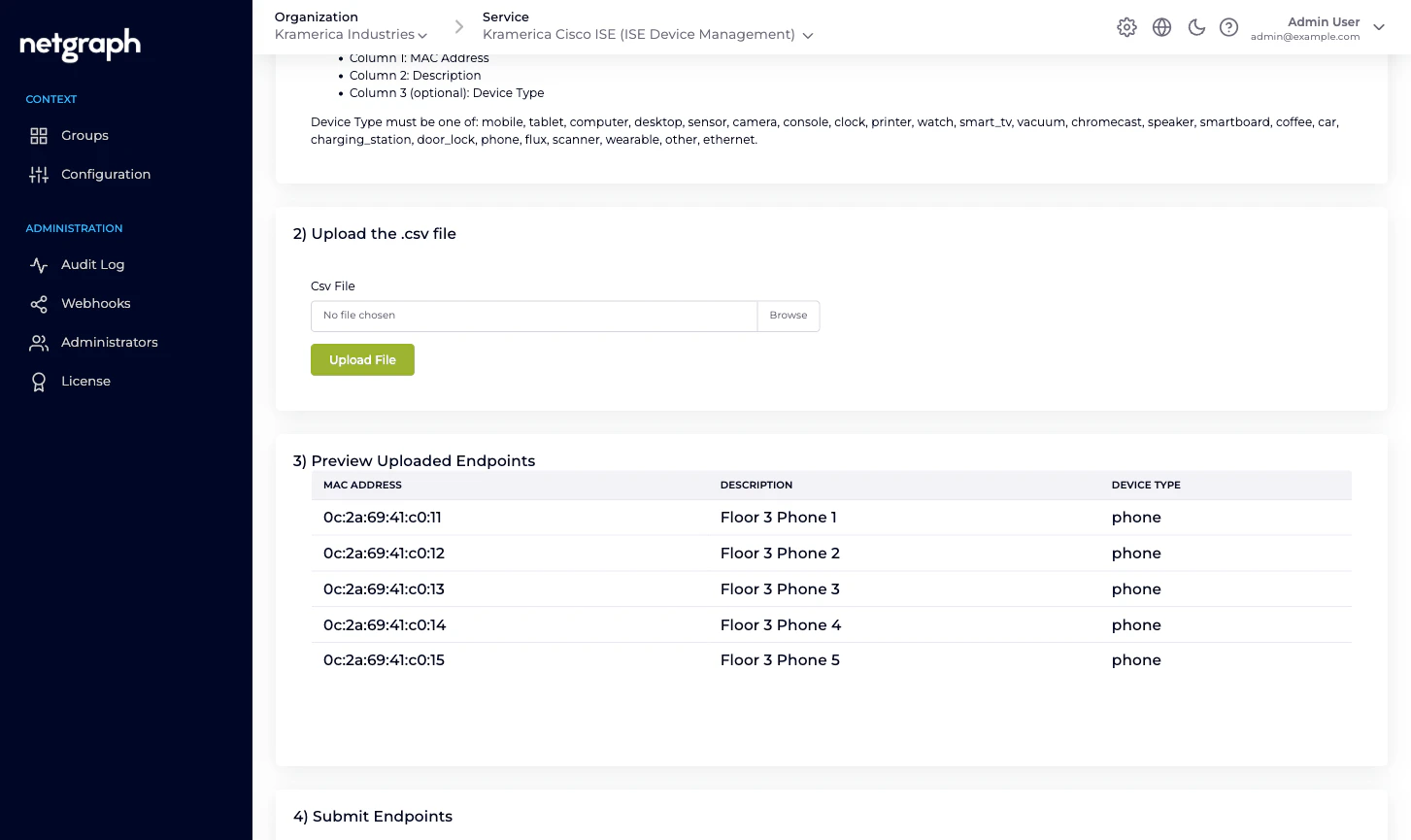Click the Upload File button
The width and height of the screenshot is (1411, 840).
362,359
